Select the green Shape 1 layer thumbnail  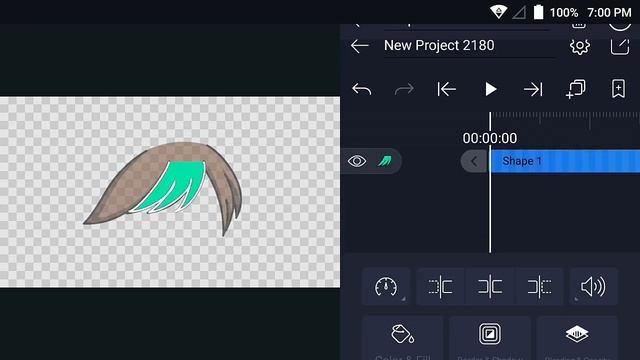coord(384,161)
